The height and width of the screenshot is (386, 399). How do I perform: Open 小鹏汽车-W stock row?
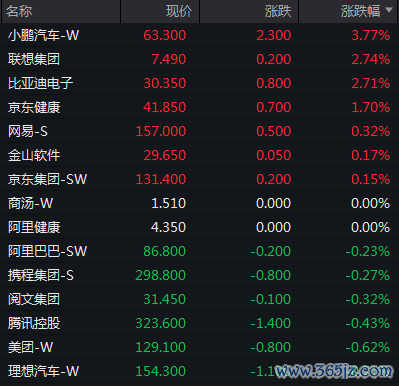pos(199,35)
